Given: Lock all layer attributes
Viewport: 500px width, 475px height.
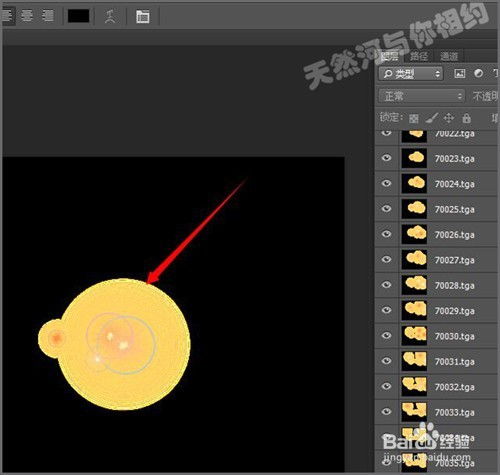Looking at the screenshot, I should pyautogui.click(x=467, y=118).
